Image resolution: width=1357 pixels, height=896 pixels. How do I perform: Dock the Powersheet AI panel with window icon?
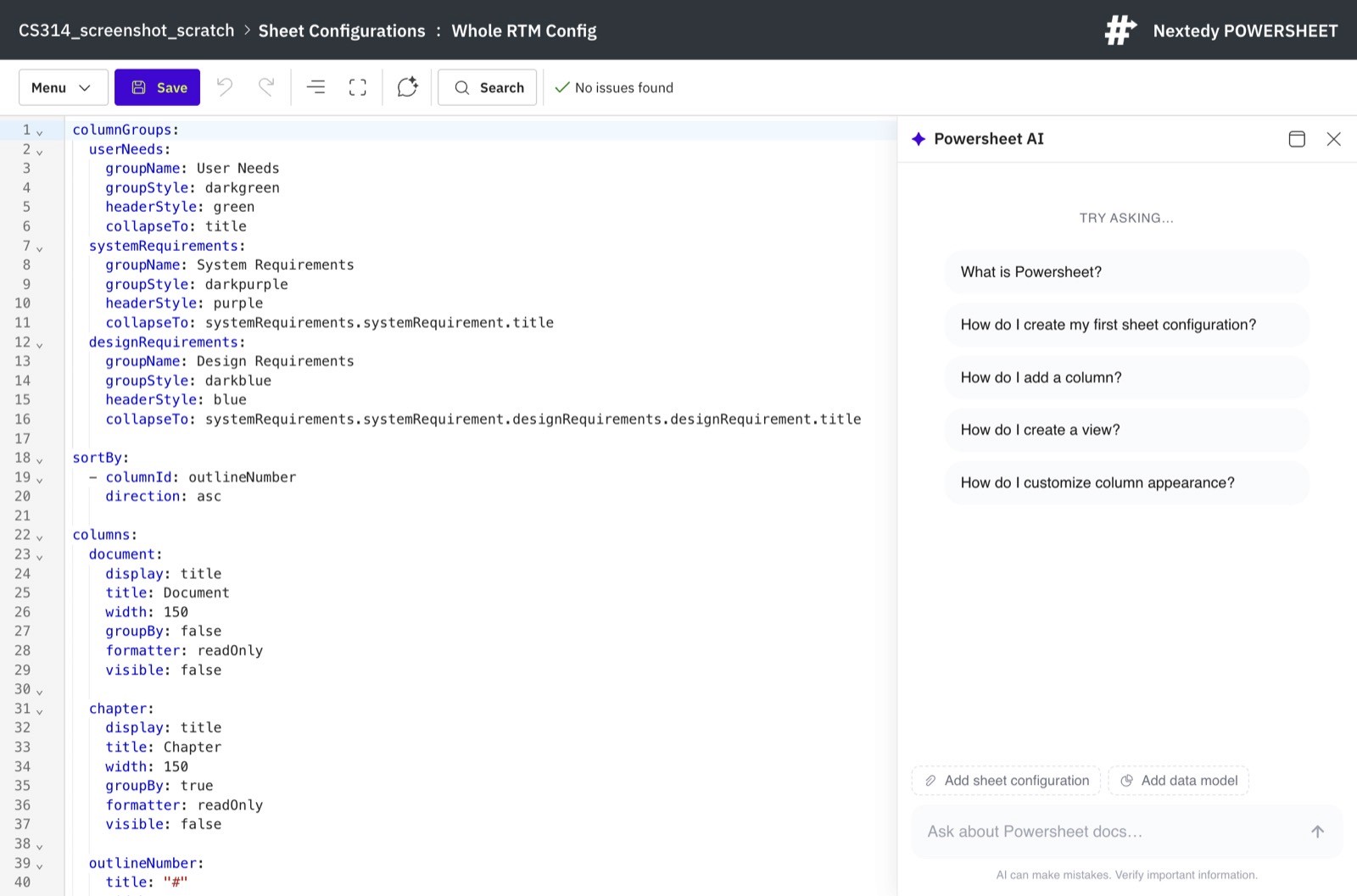pos(1297,139)
